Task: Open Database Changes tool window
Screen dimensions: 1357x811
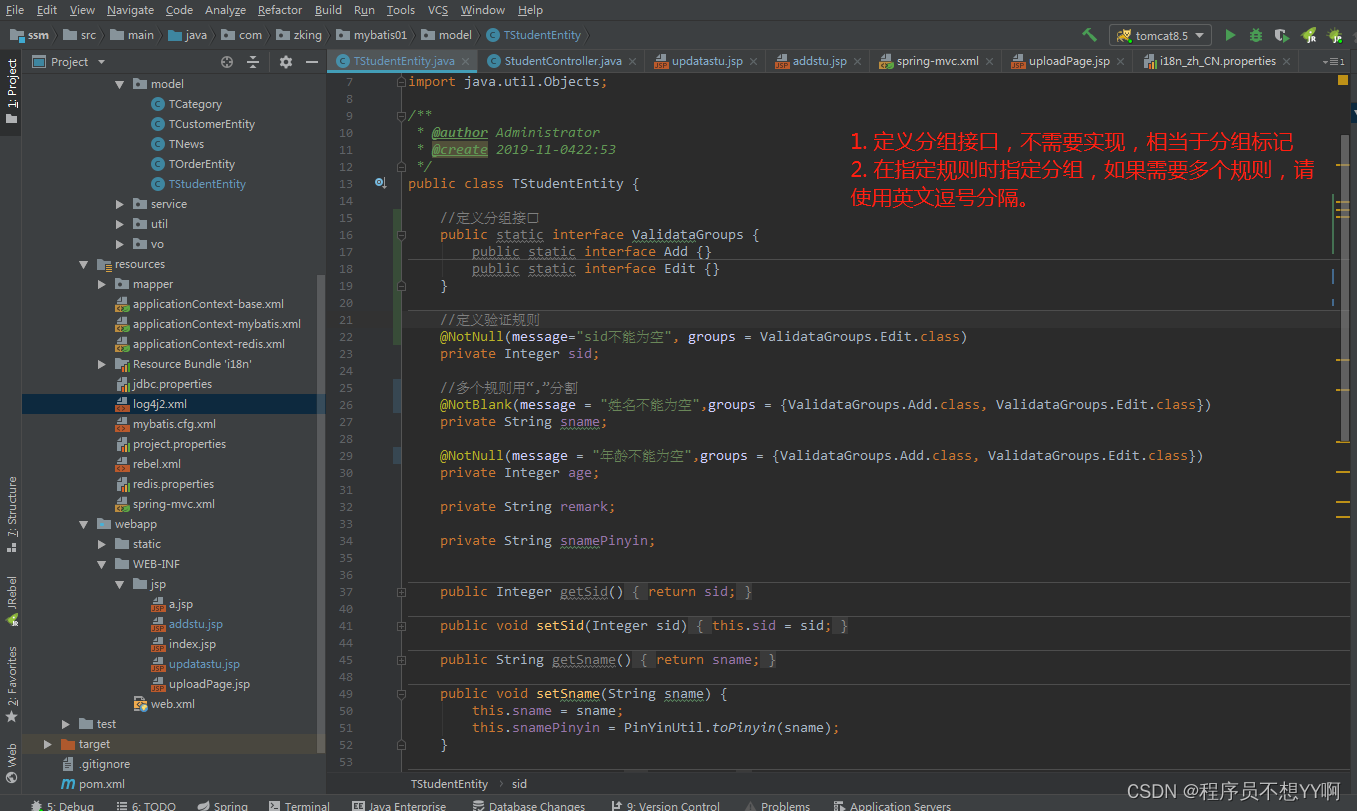Action: point(528,805)
